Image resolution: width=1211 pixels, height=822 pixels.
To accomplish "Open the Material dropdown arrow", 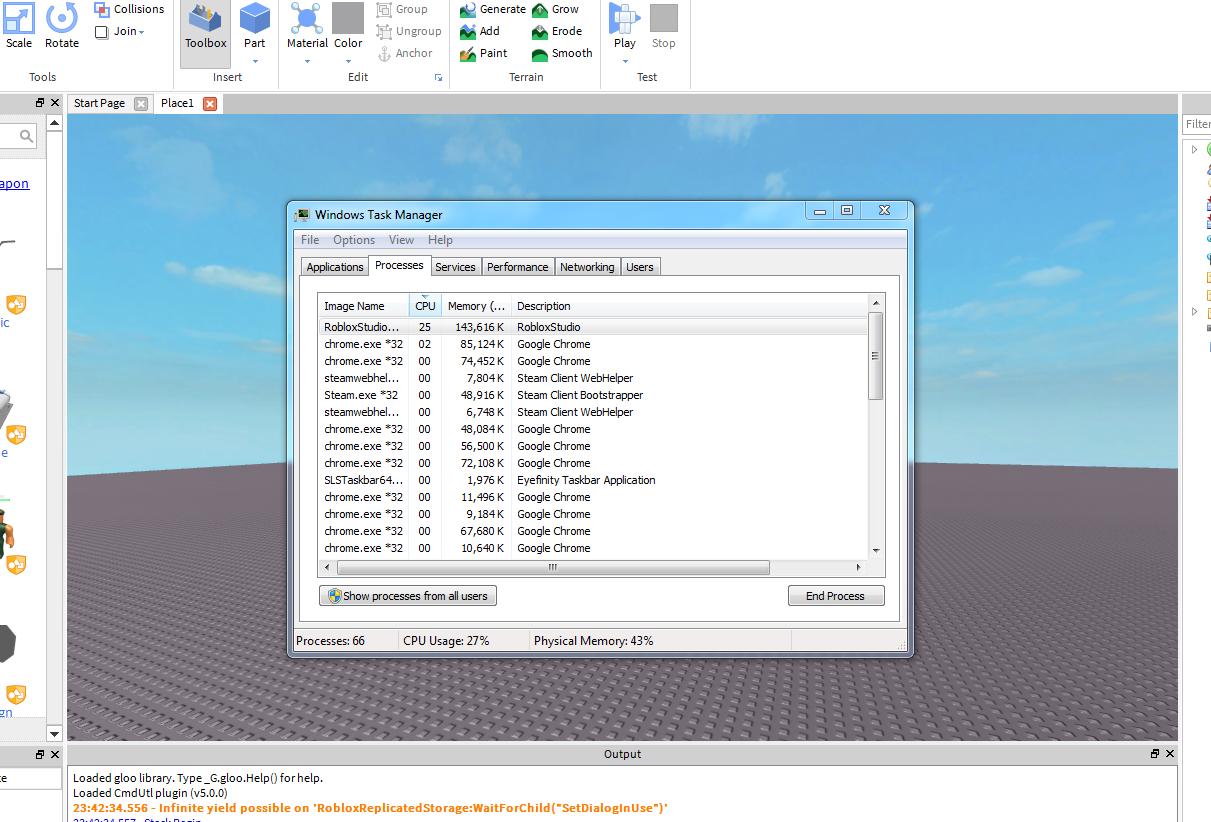I will (306, 61).
